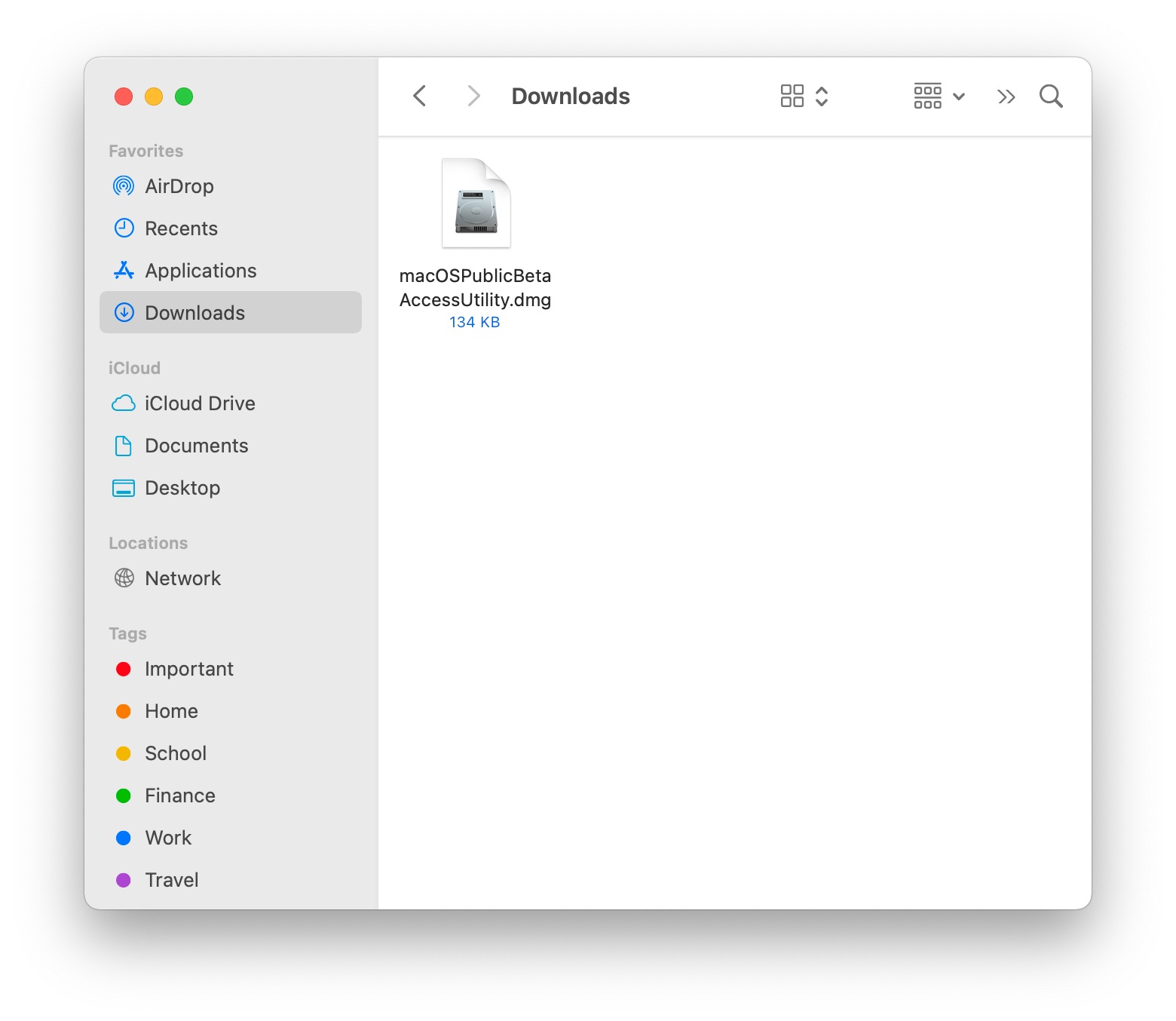Click the Favorites section header
The height and width of the screenshot is (1021, 1176).
[146, 151]
